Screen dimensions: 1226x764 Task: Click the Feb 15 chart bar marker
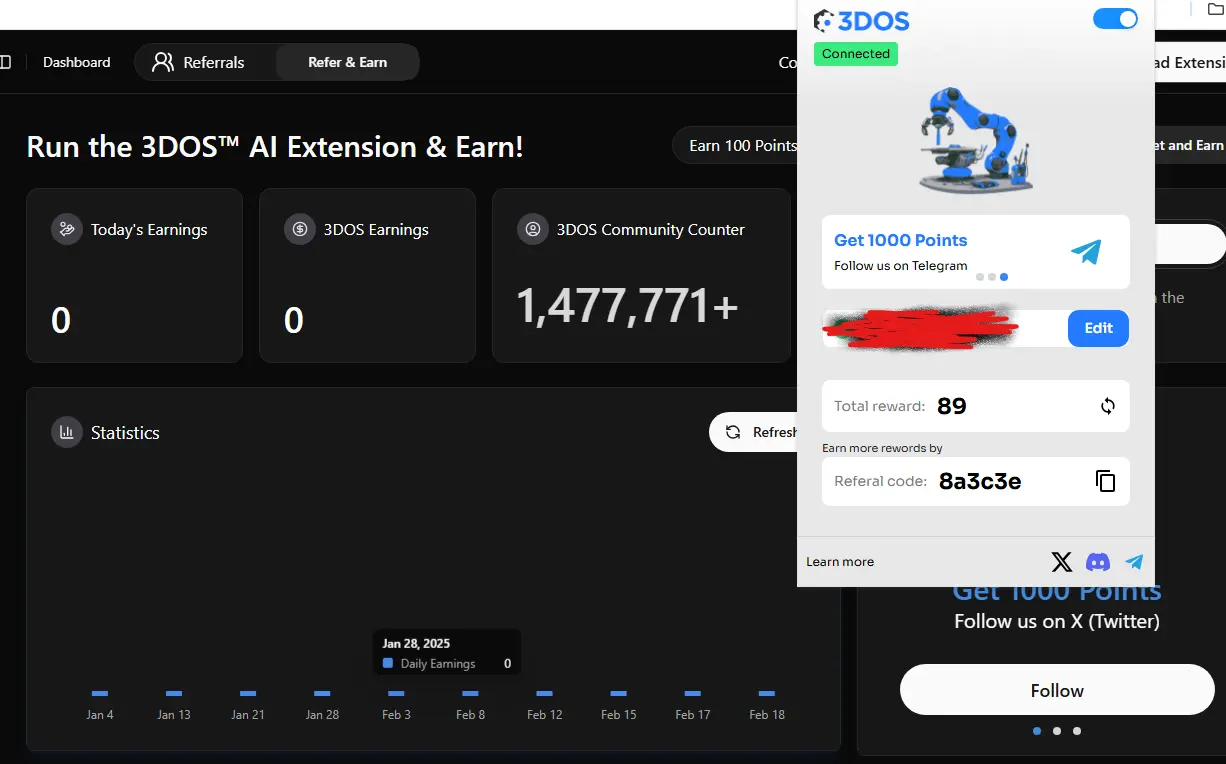click(x=618, y=693)
